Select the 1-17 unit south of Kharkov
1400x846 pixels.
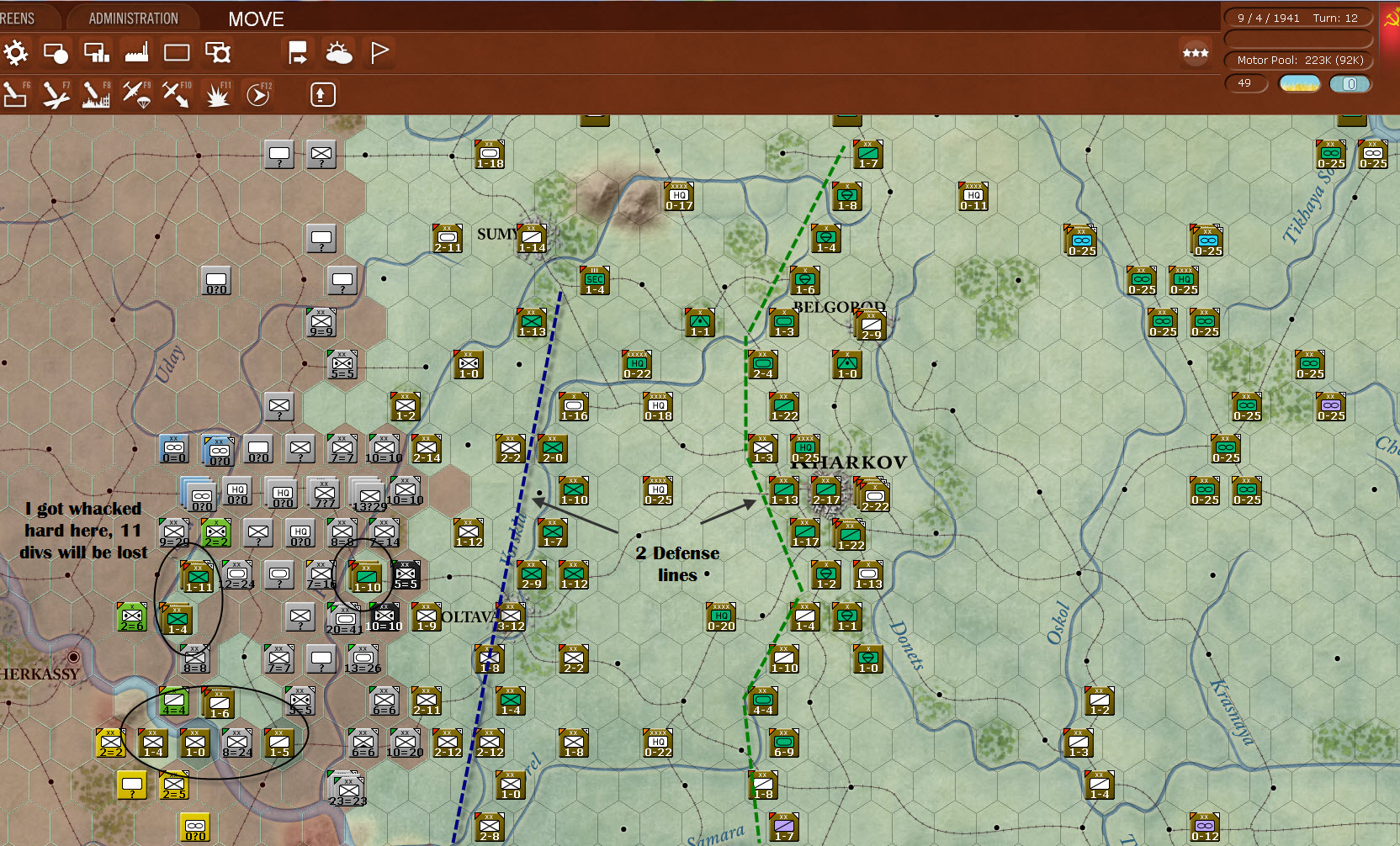tap(805, 533)
